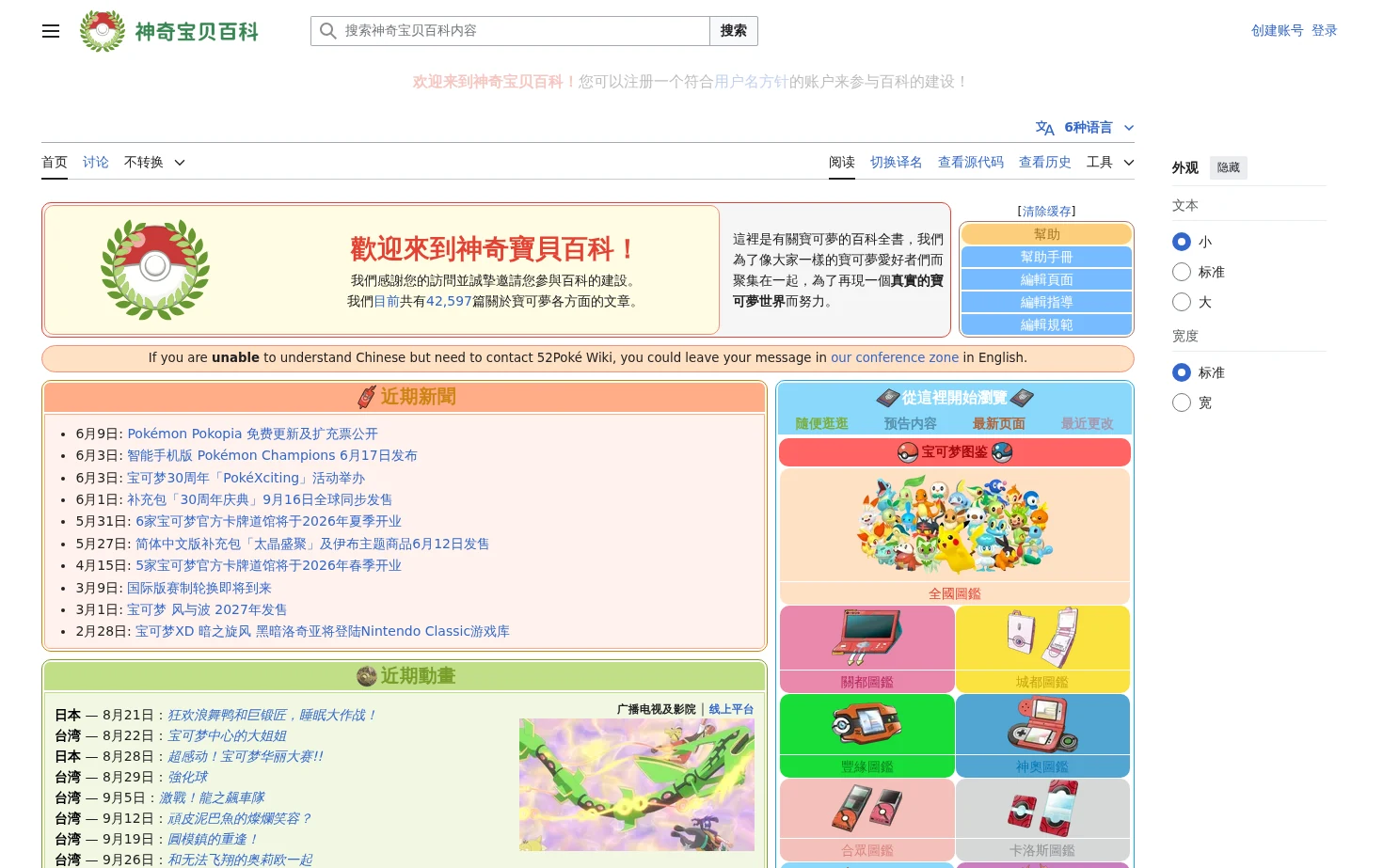Open anime episode 強化球 link
Viewport: 1383px width, 868px height.
coord(187,777)
